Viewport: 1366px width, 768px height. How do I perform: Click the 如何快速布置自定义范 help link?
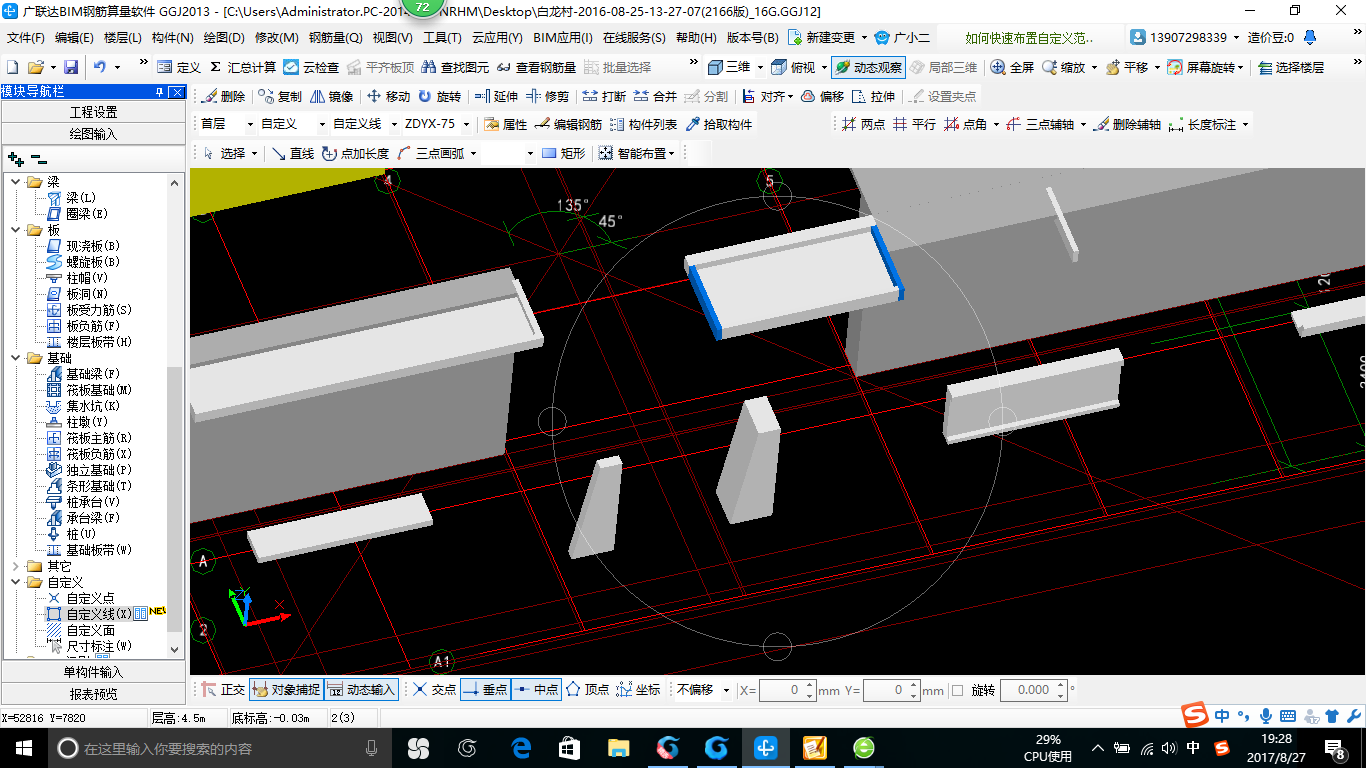[1028, 38]
